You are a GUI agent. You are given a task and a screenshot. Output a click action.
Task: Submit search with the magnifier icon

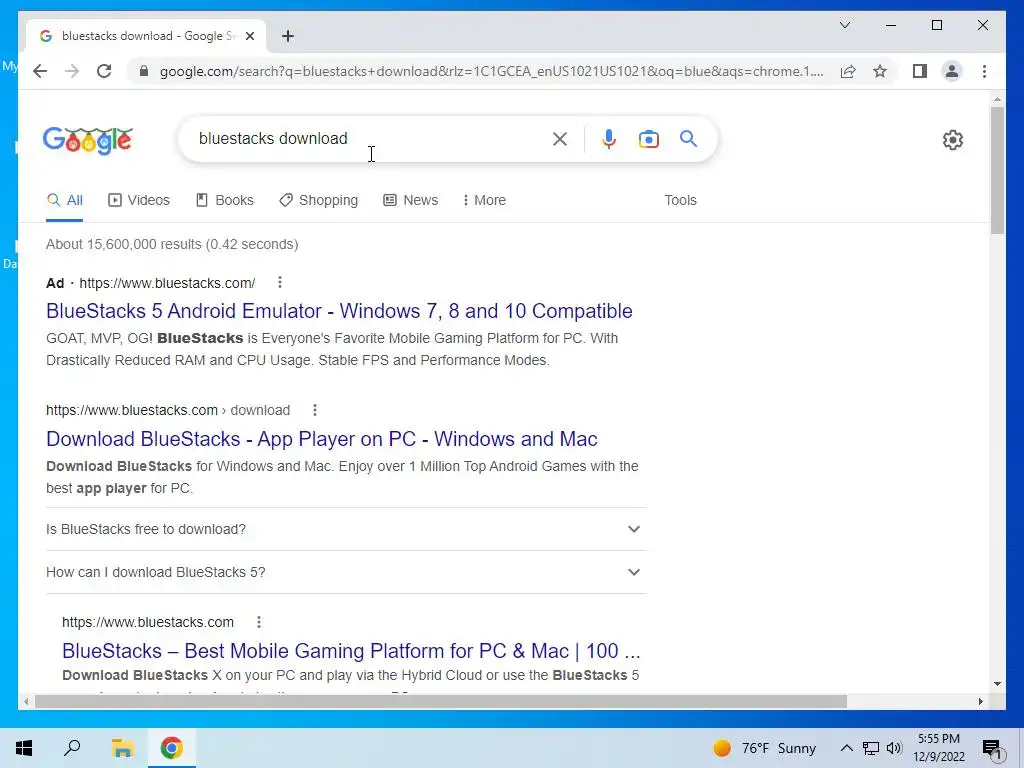click(x=688, y=138)
